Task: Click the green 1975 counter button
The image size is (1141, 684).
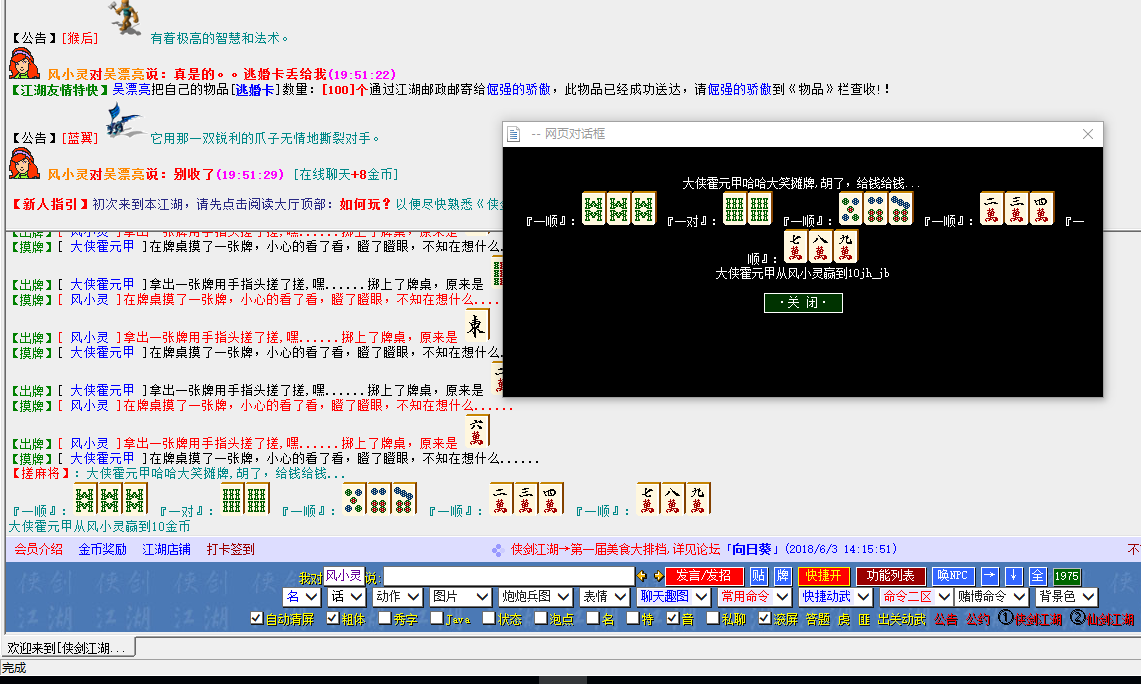Action: [x=1066, y=576]
